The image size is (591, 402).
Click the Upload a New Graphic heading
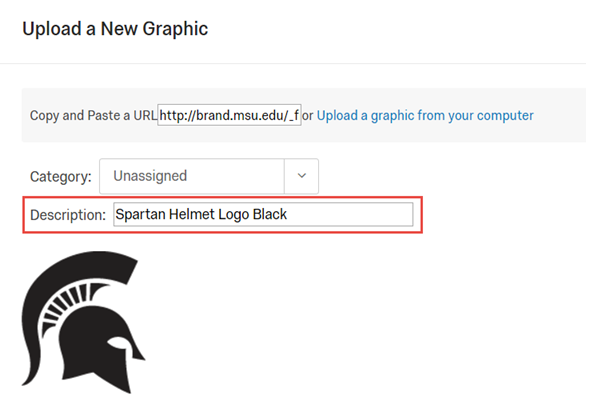click(x=115, y=29)
